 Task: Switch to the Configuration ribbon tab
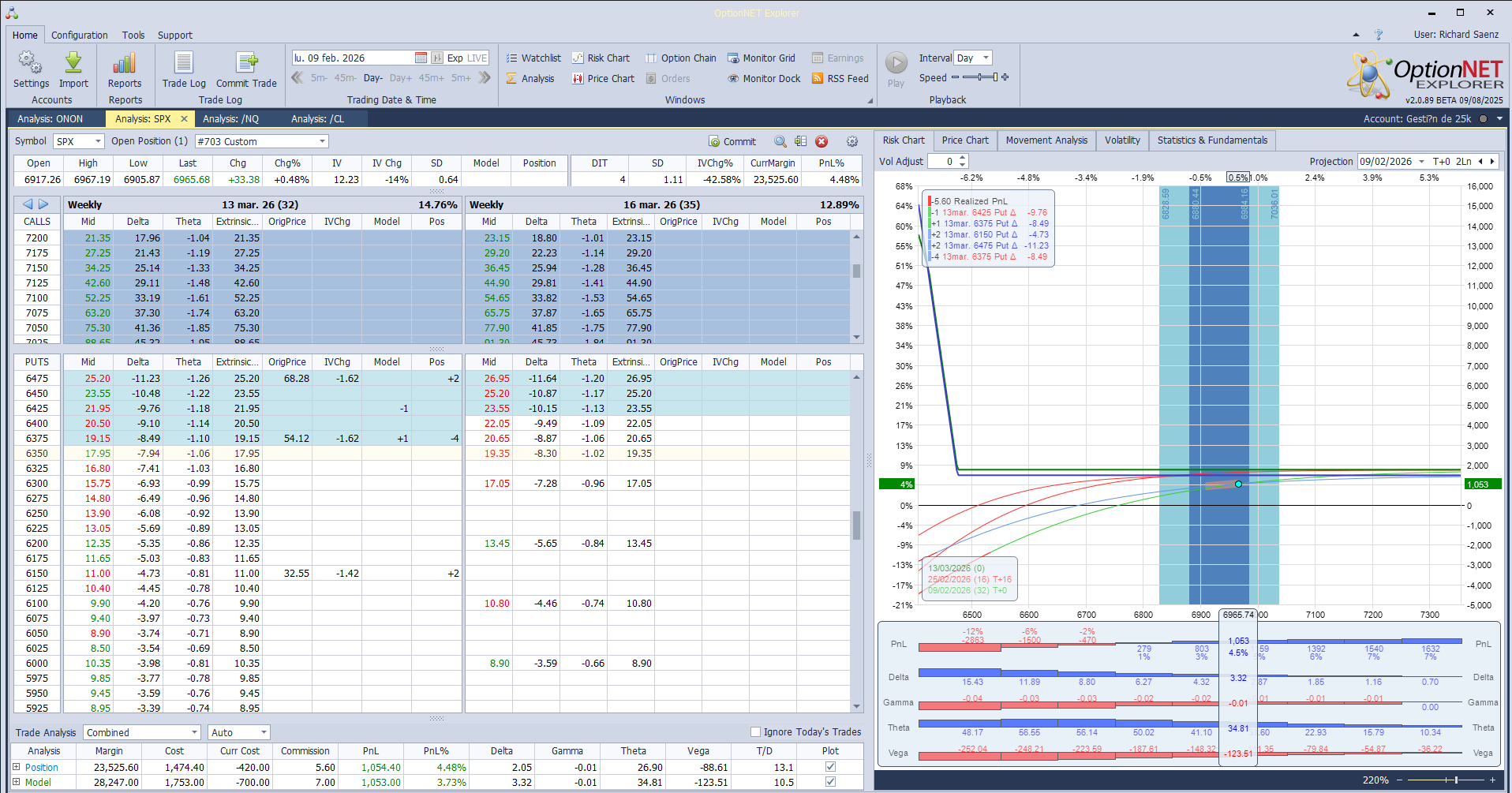[80, 35]
